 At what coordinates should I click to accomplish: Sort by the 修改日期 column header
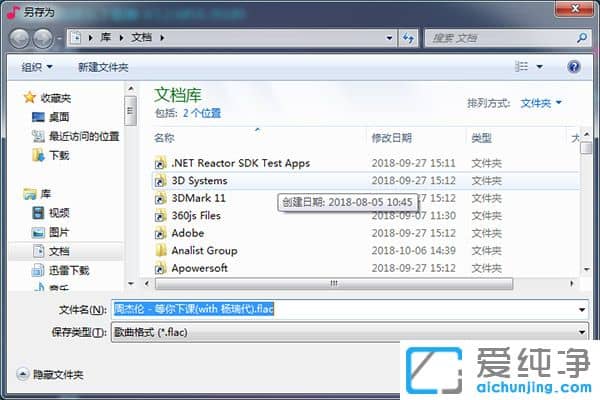391,137
